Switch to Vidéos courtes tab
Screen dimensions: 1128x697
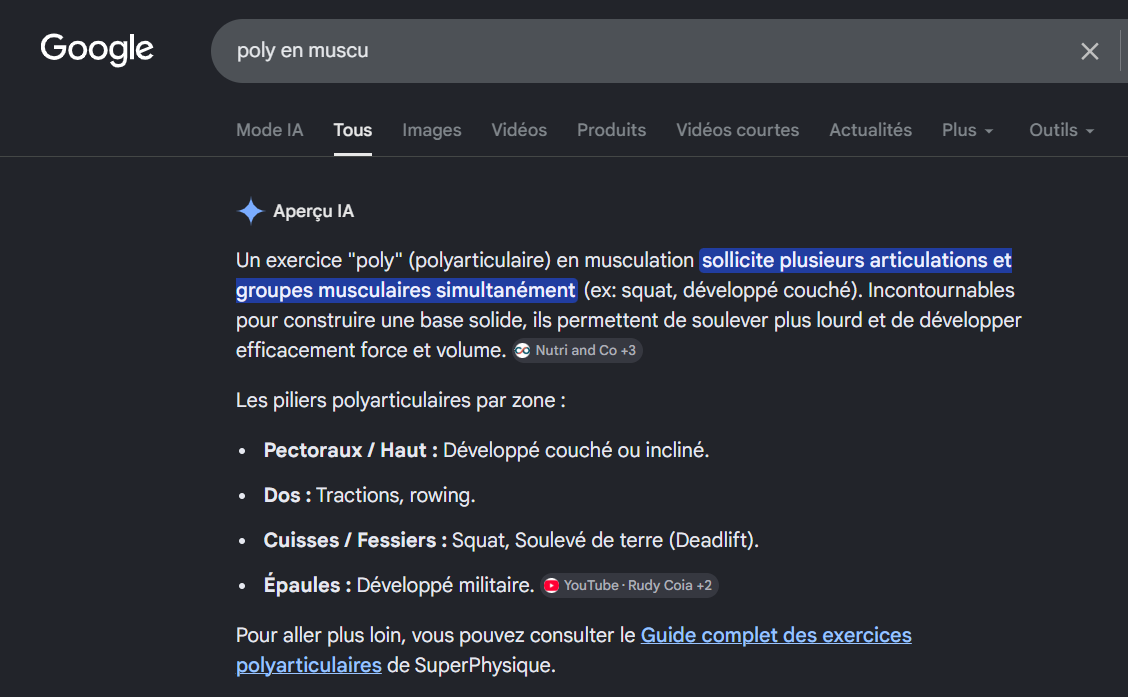coord(737,130)
